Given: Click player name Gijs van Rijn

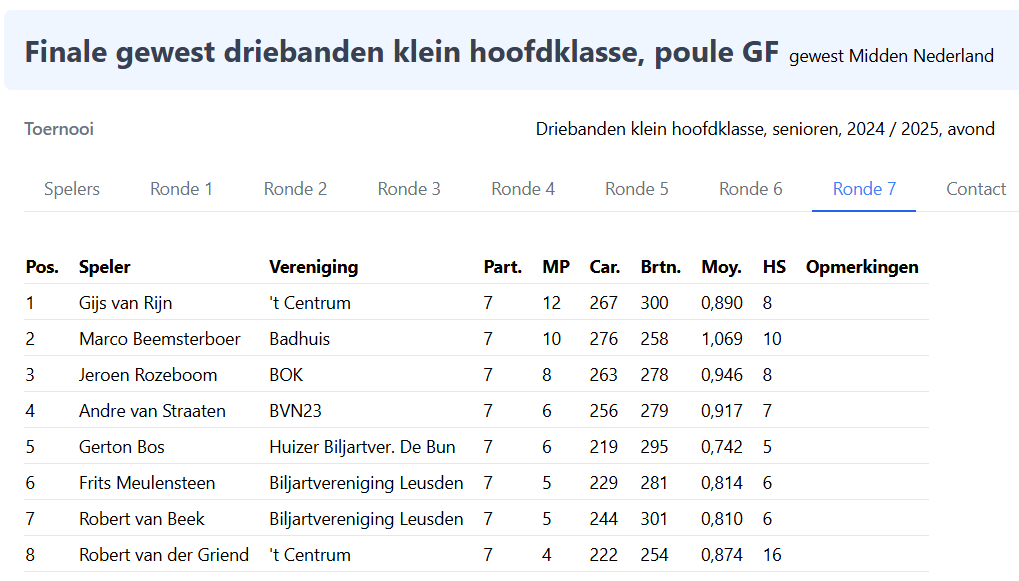Looking at the screenshot, I should (x=125, y=303).
